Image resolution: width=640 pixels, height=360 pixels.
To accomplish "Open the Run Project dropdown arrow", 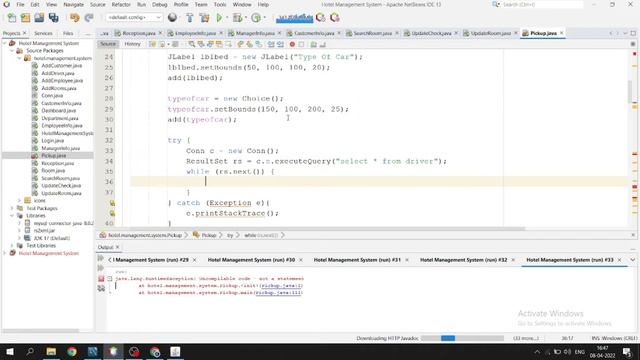I will [x=226, y=18].
